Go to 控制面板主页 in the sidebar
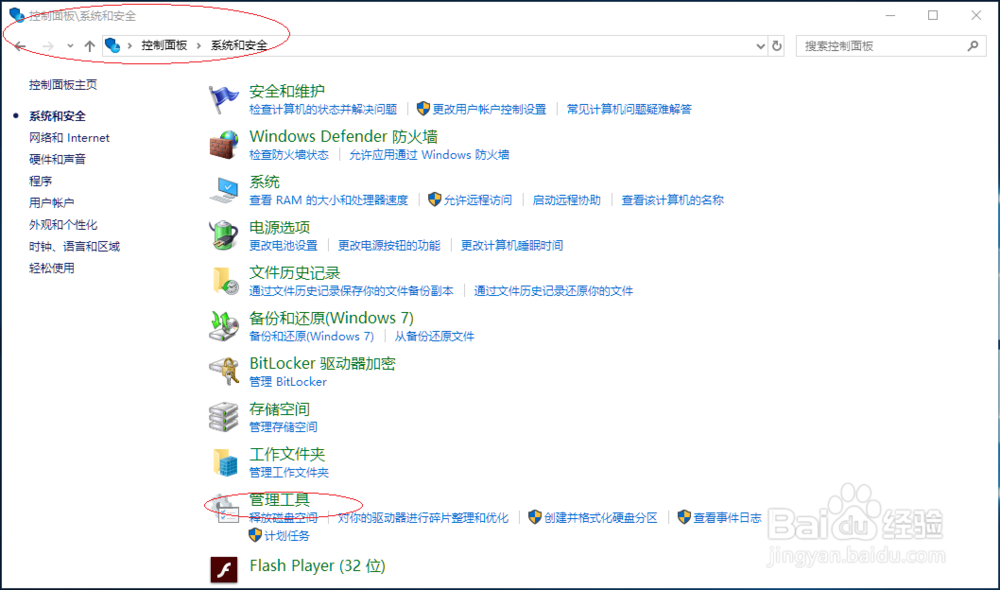Image resolution: width=1000 pixels, height=590 pixels. click(62, 84)
